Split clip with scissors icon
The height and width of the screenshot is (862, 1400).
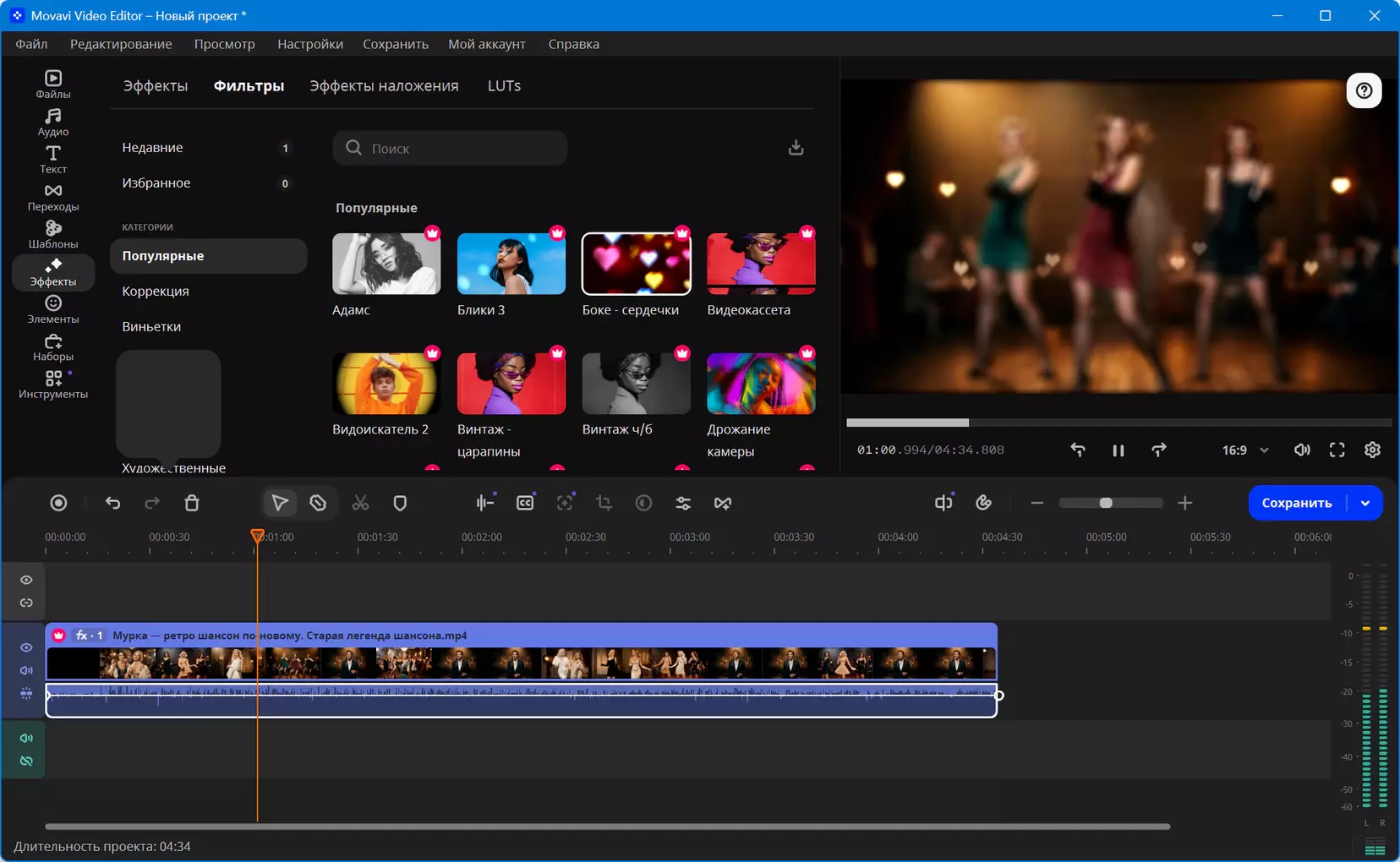[x=360, y=503]
